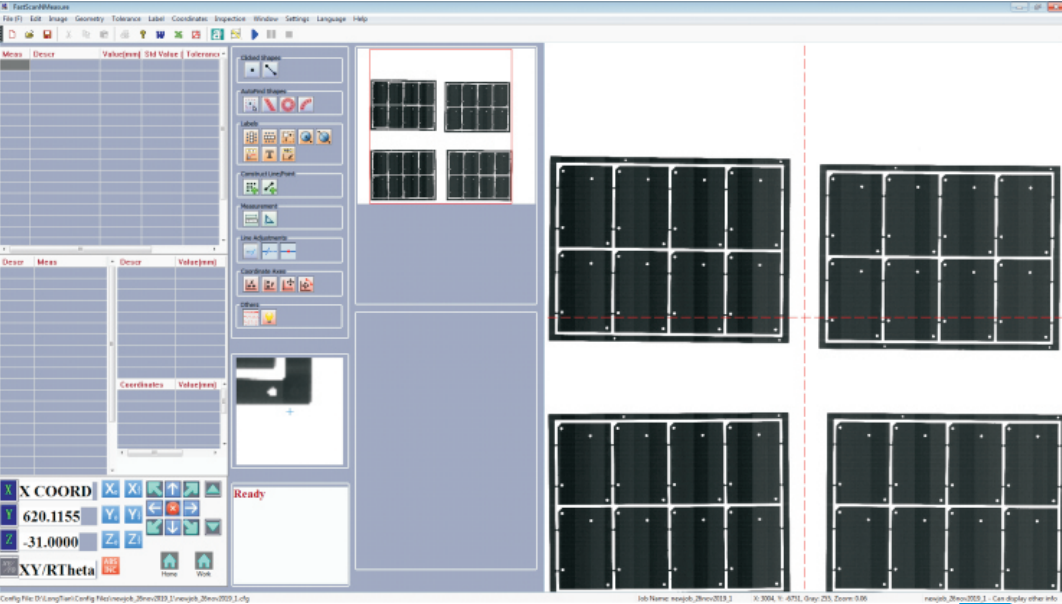Open the File (F) menu
The width and height of the screenshot is (1062, 604).
click(12, 19)
